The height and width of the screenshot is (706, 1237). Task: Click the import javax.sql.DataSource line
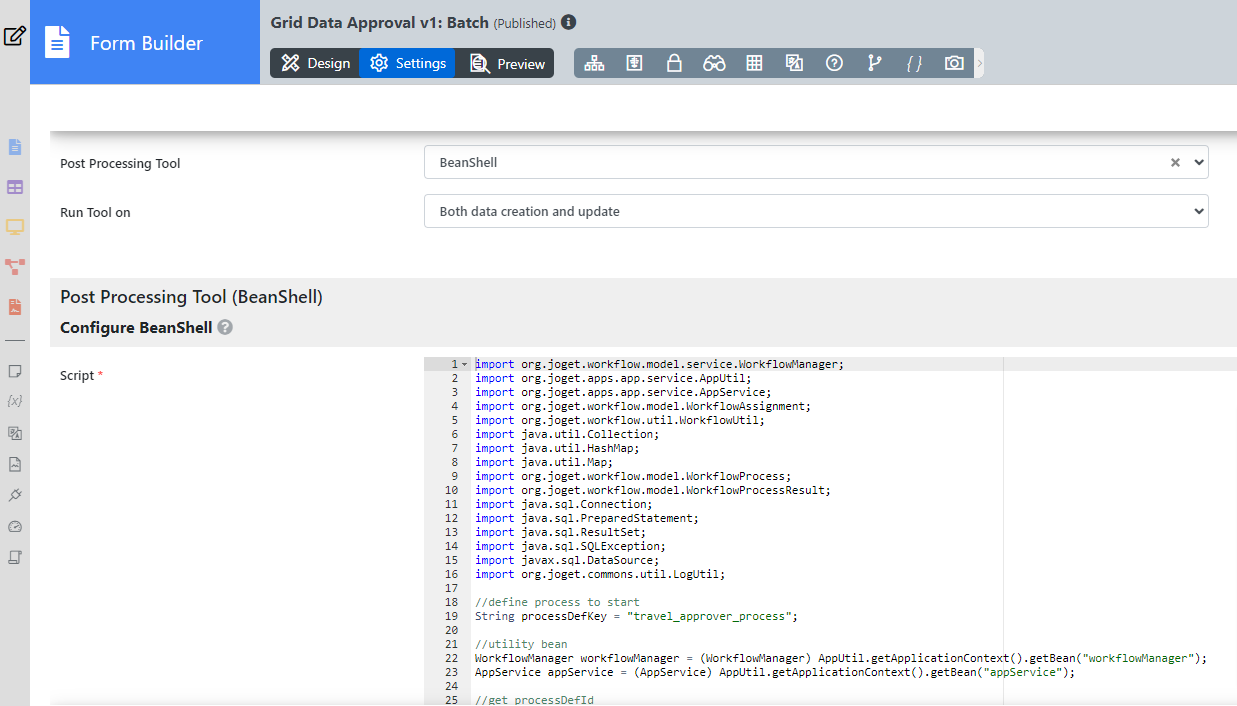[x=567, y=560]
